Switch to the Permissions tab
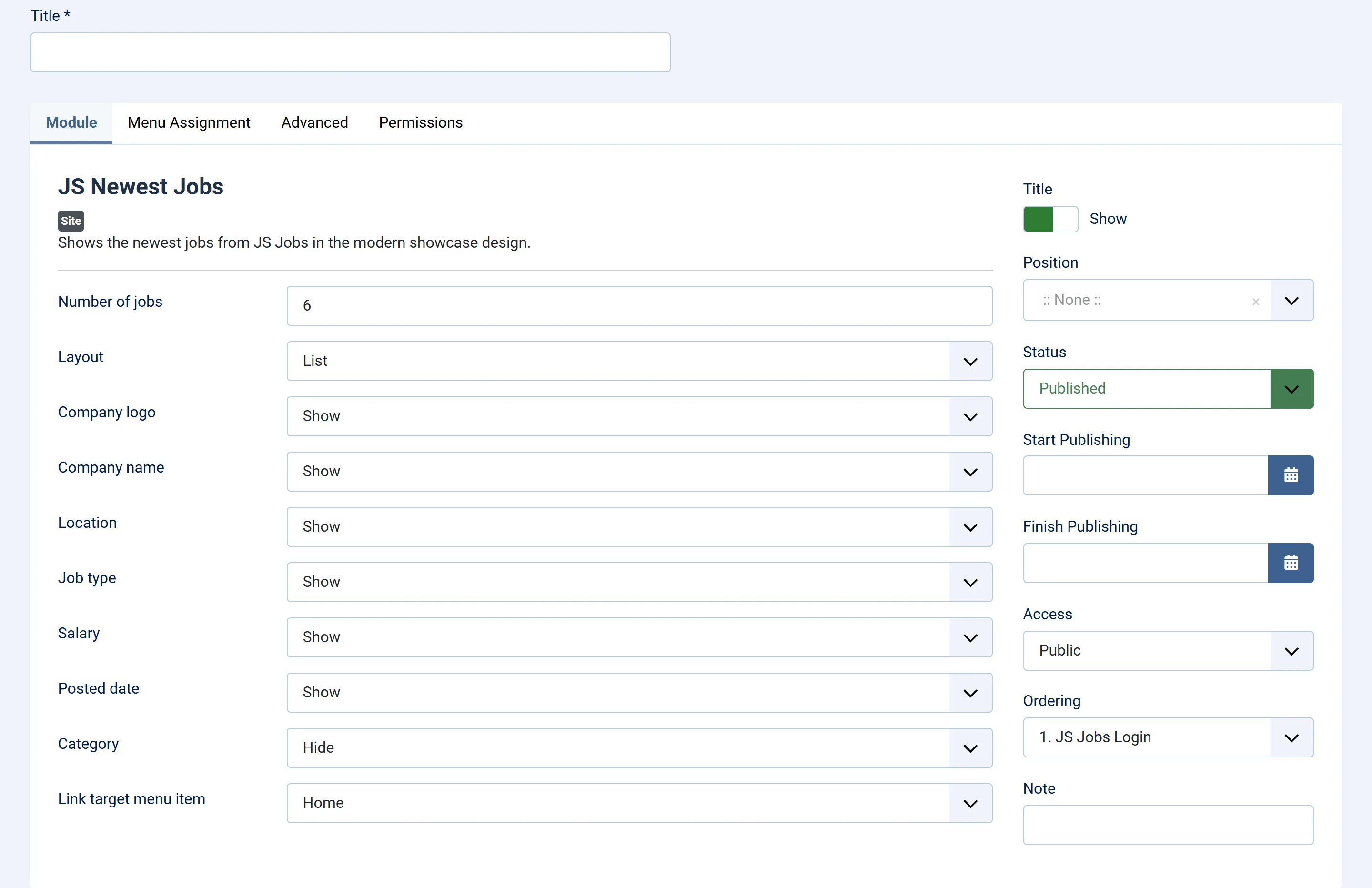Screen dimensions: 1372x888 (x=421, y=123)
